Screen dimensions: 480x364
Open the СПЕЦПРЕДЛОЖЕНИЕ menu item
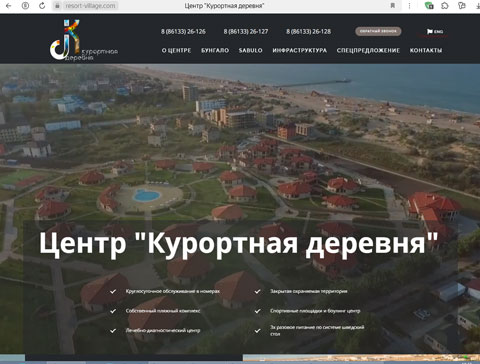[x=368, y=50]
